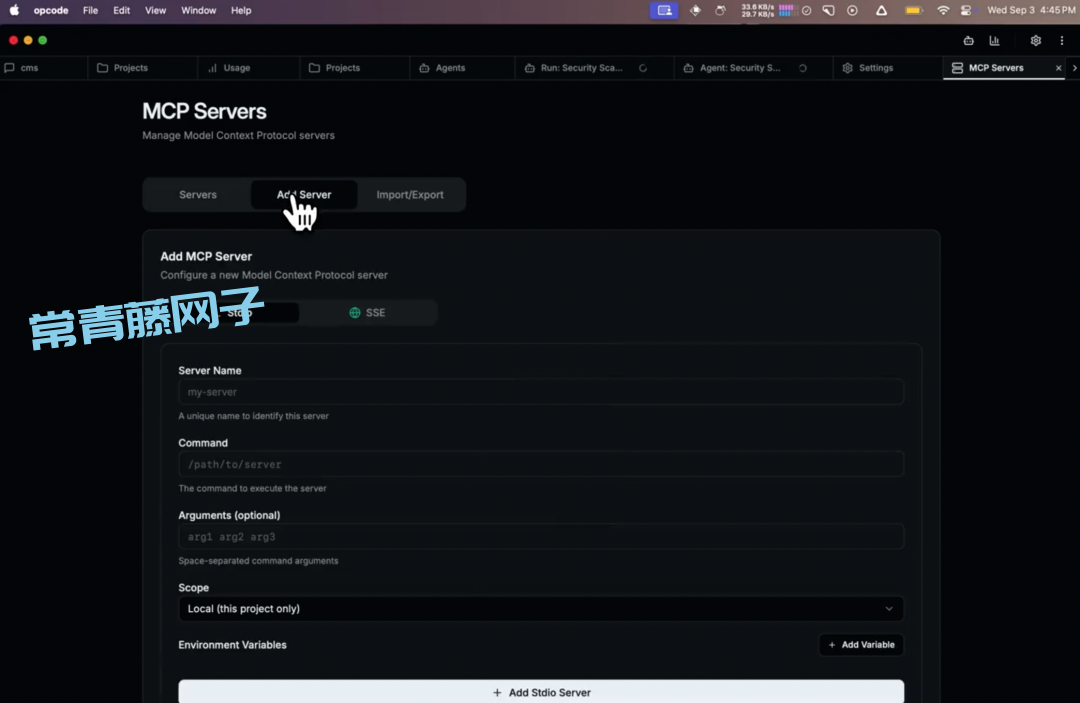Open usage dashboard bar chart icon

tap(994, 41)
